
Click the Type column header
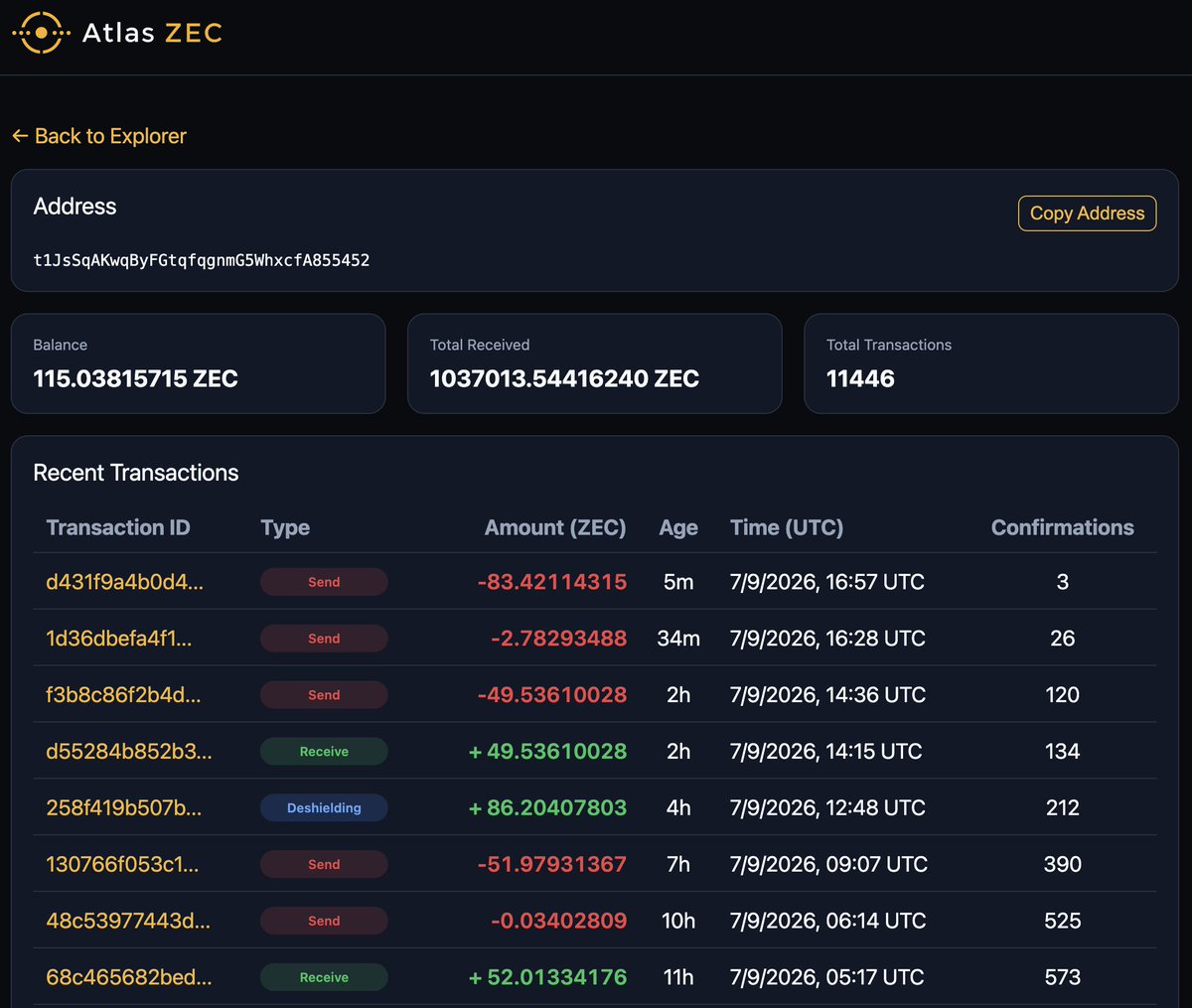[x=285, y=527]
